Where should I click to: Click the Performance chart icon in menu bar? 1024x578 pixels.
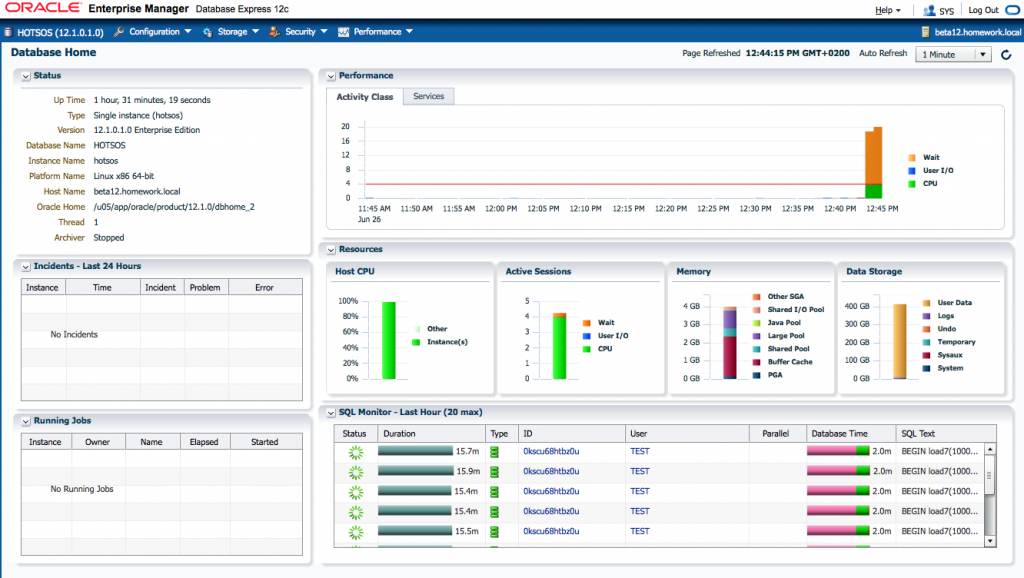[343, 32]
